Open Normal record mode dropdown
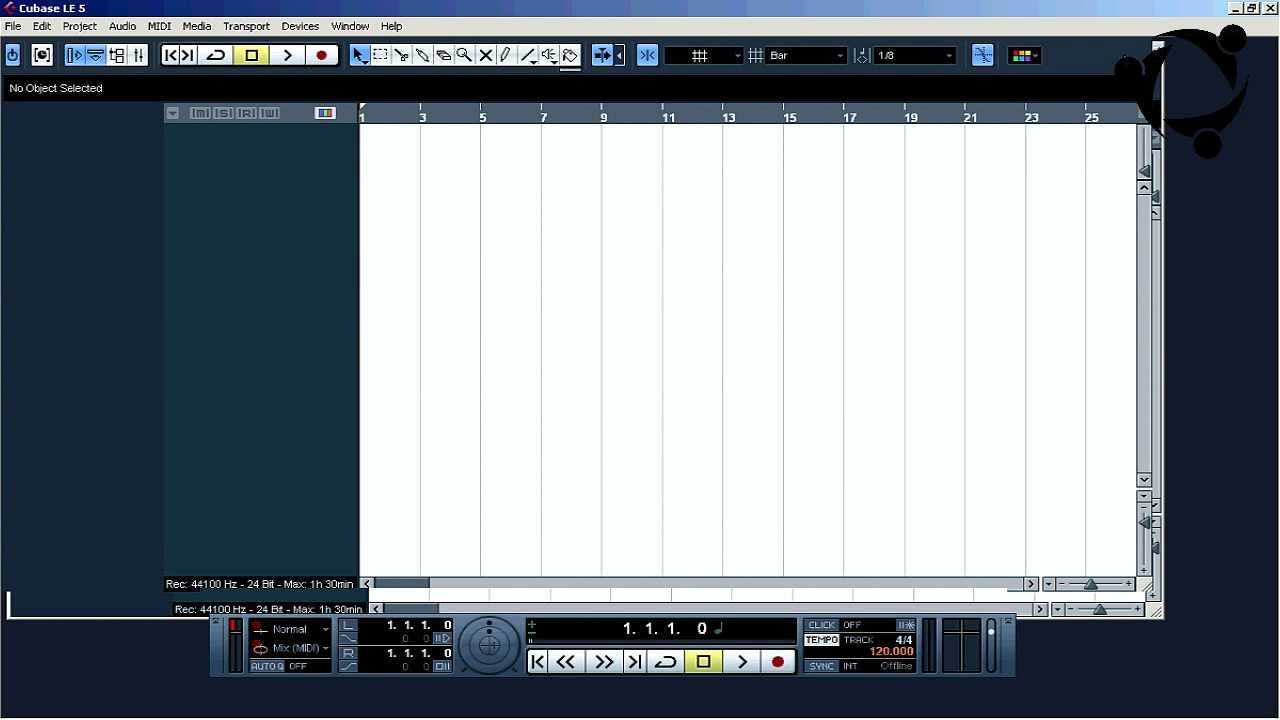 pos(290,629)
